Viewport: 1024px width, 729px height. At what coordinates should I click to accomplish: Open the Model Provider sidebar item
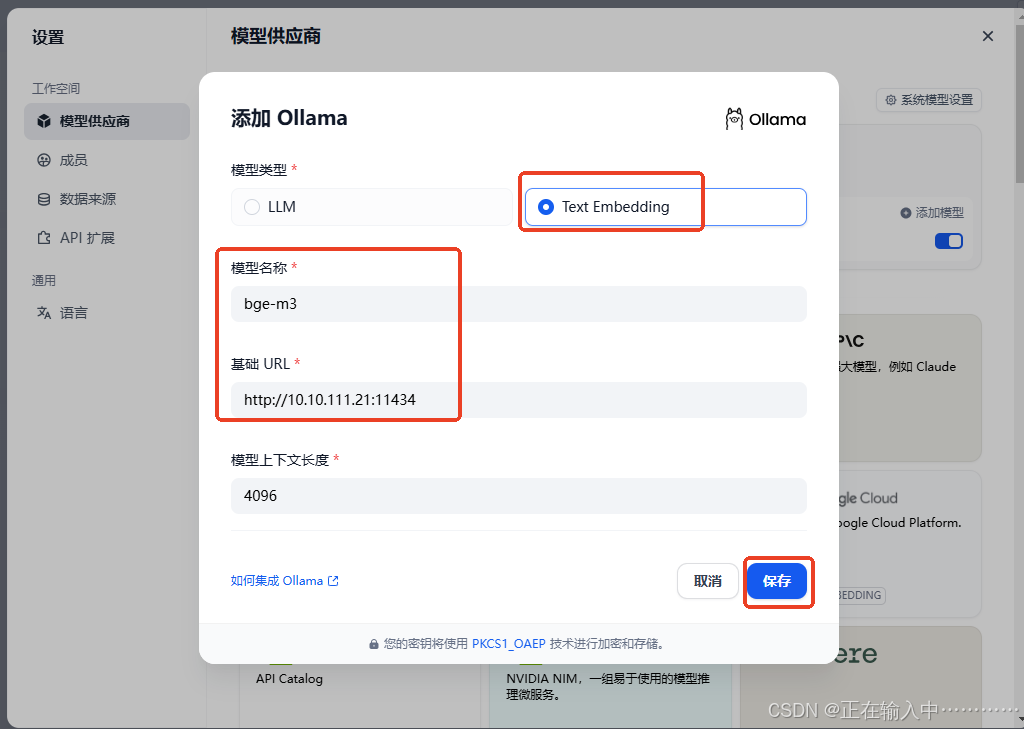pyautogui.click(x=107, y=121)
